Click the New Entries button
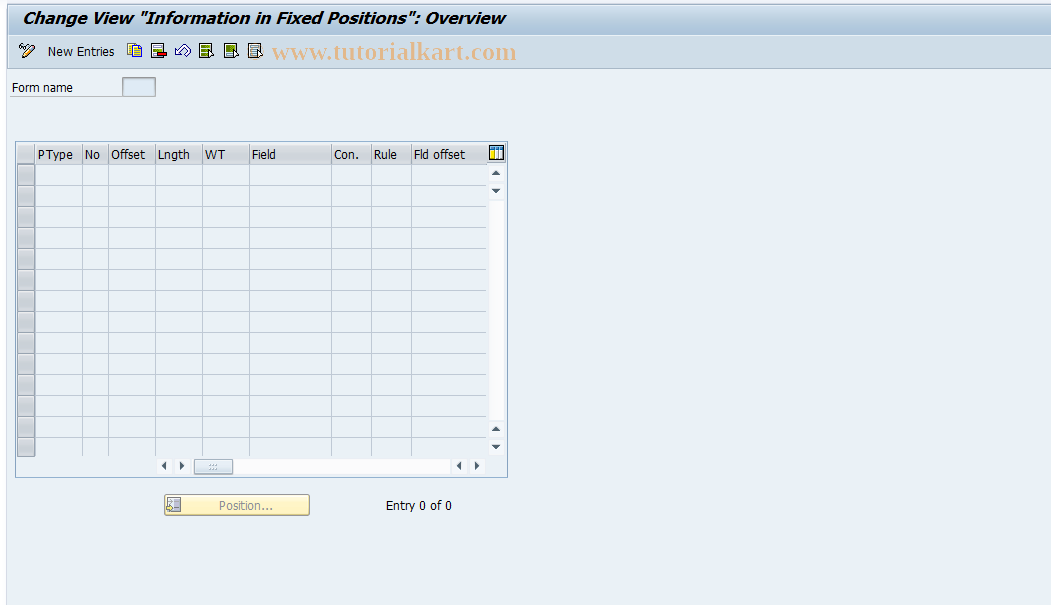Image resolution: width=1051 pixels, height=605 pixels. click(x=81, y=52)
